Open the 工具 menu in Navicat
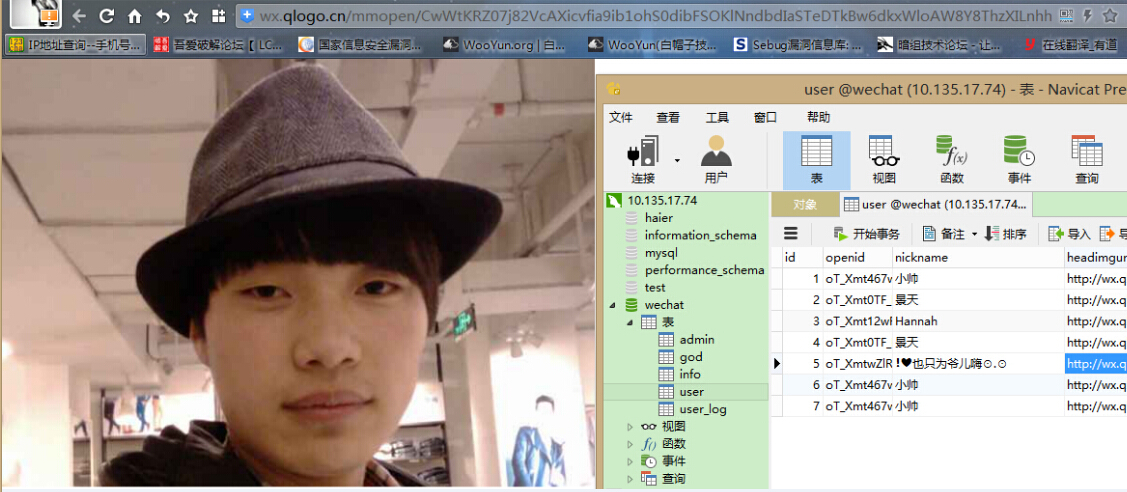Viewport: 1127px width, 492px height. pyautogui.click(x=717, y=118)
